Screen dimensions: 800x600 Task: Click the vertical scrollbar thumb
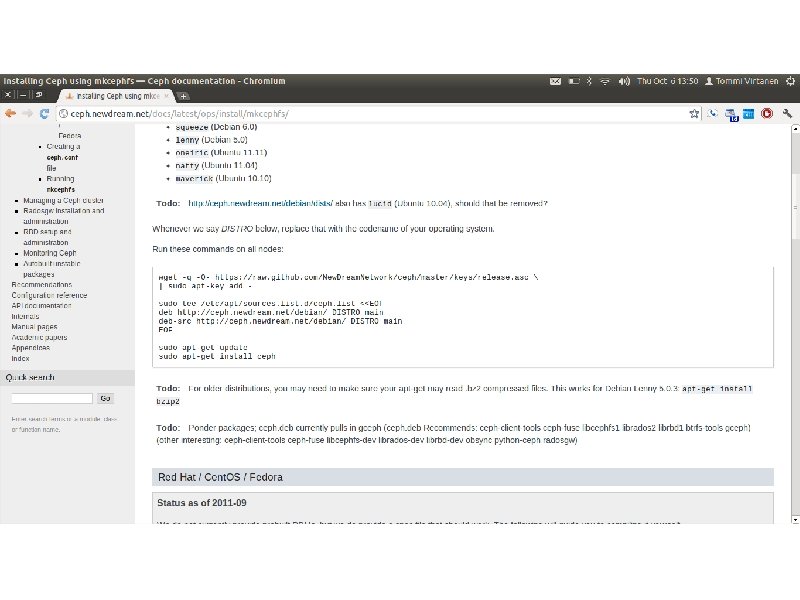795,206
